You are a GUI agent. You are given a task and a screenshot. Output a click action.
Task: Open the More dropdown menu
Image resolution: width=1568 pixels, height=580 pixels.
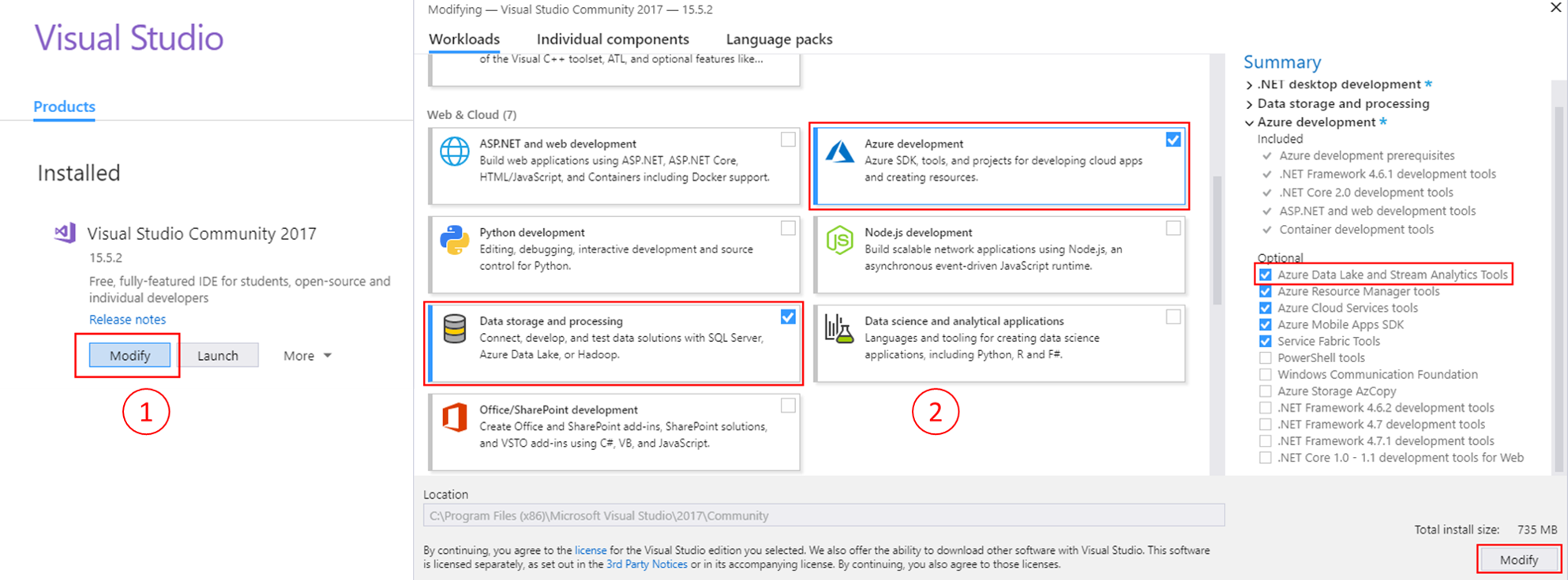click(x=307, y=356)
